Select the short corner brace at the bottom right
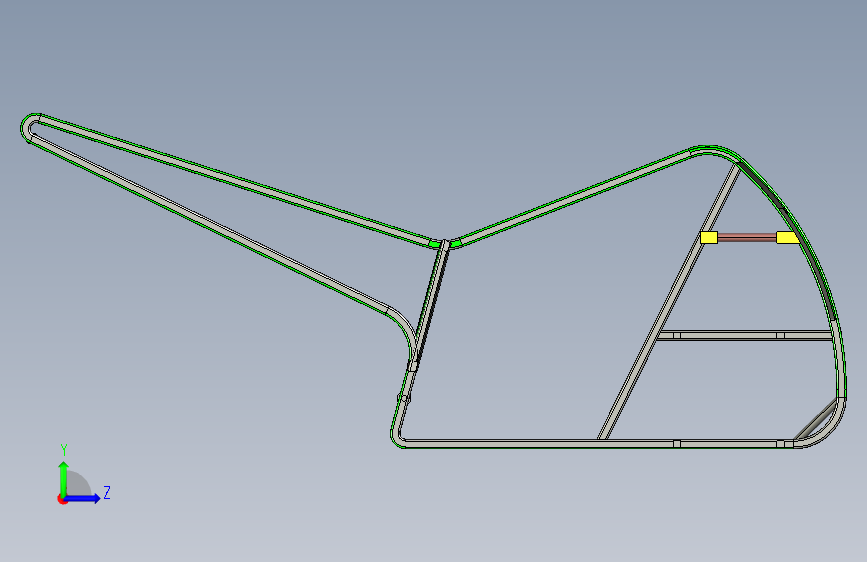 pyautogui.click(x=816, y=419)
